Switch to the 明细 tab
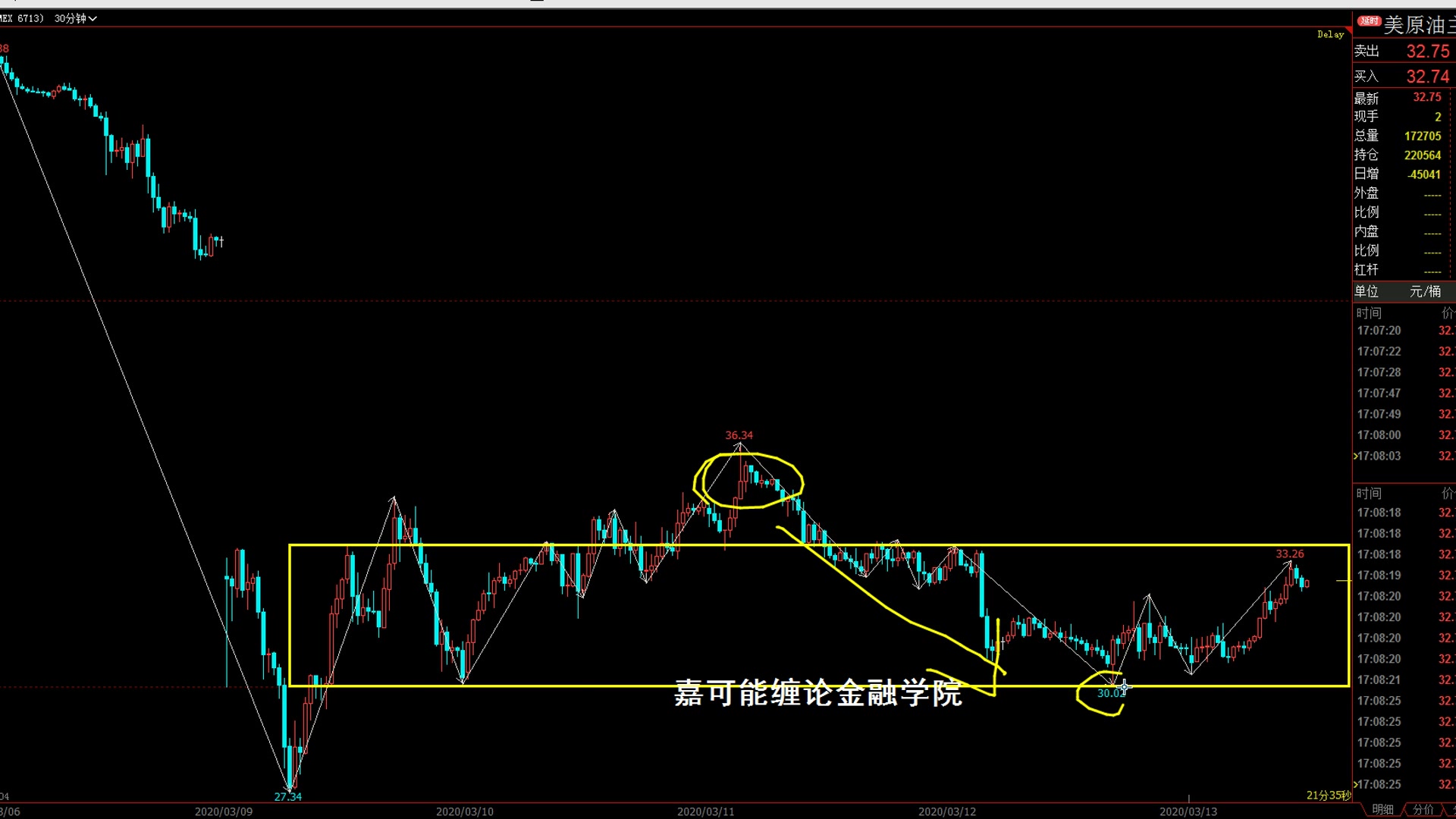The width and height of the screenshot is (1456, 819). point(1382,809)
